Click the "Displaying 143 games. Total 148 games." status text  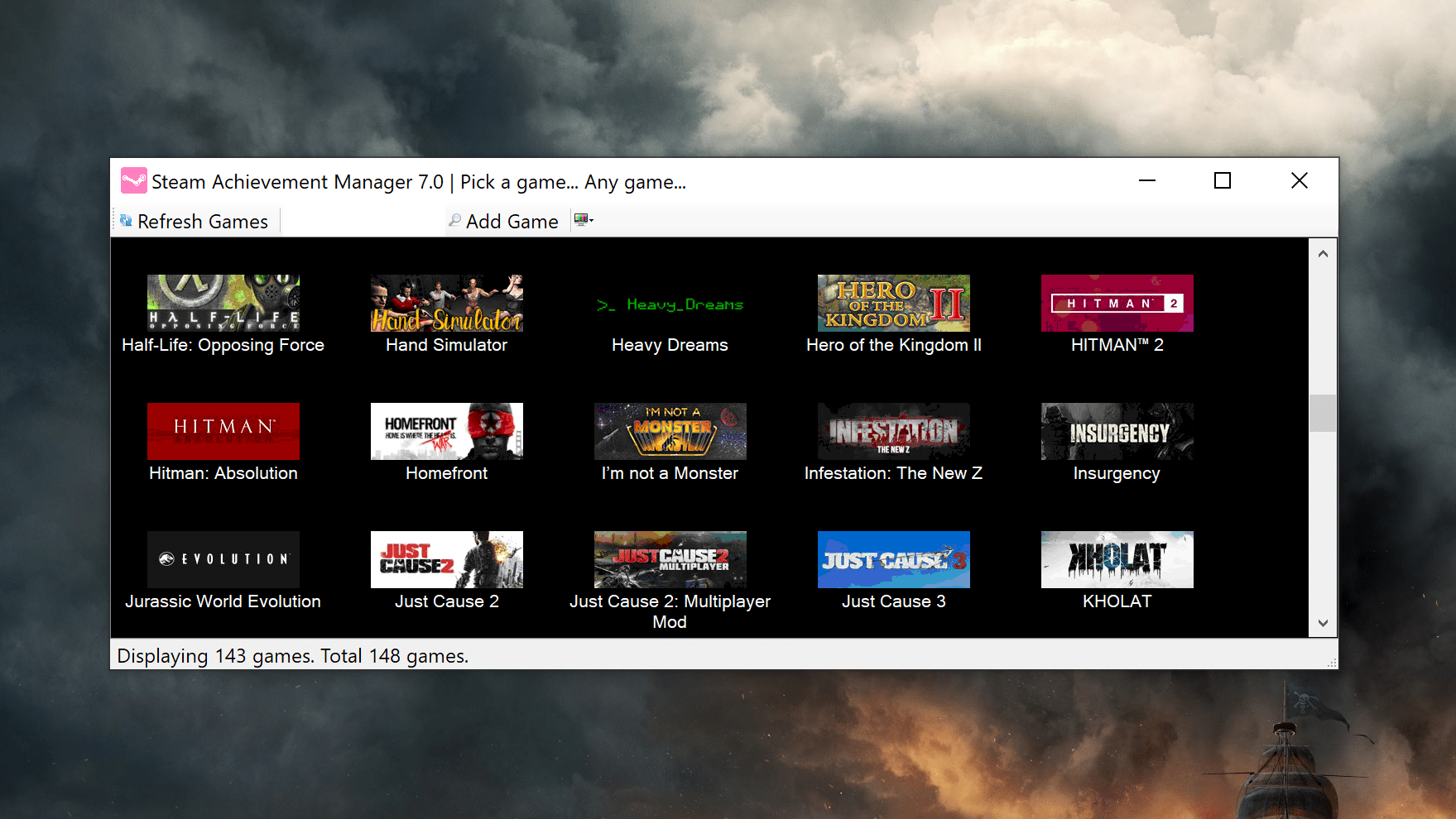tap(293, 656)
